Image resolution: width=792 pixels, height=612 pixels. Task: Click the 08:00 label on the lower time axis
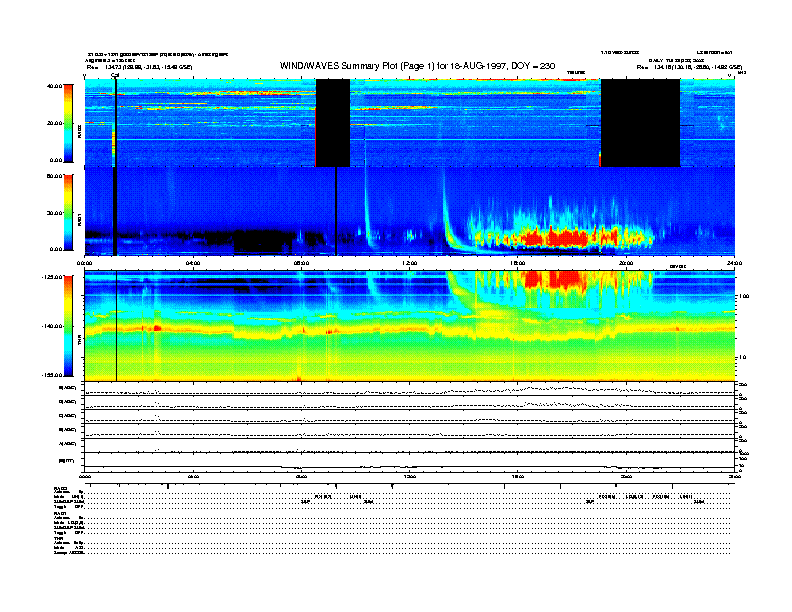302,476
